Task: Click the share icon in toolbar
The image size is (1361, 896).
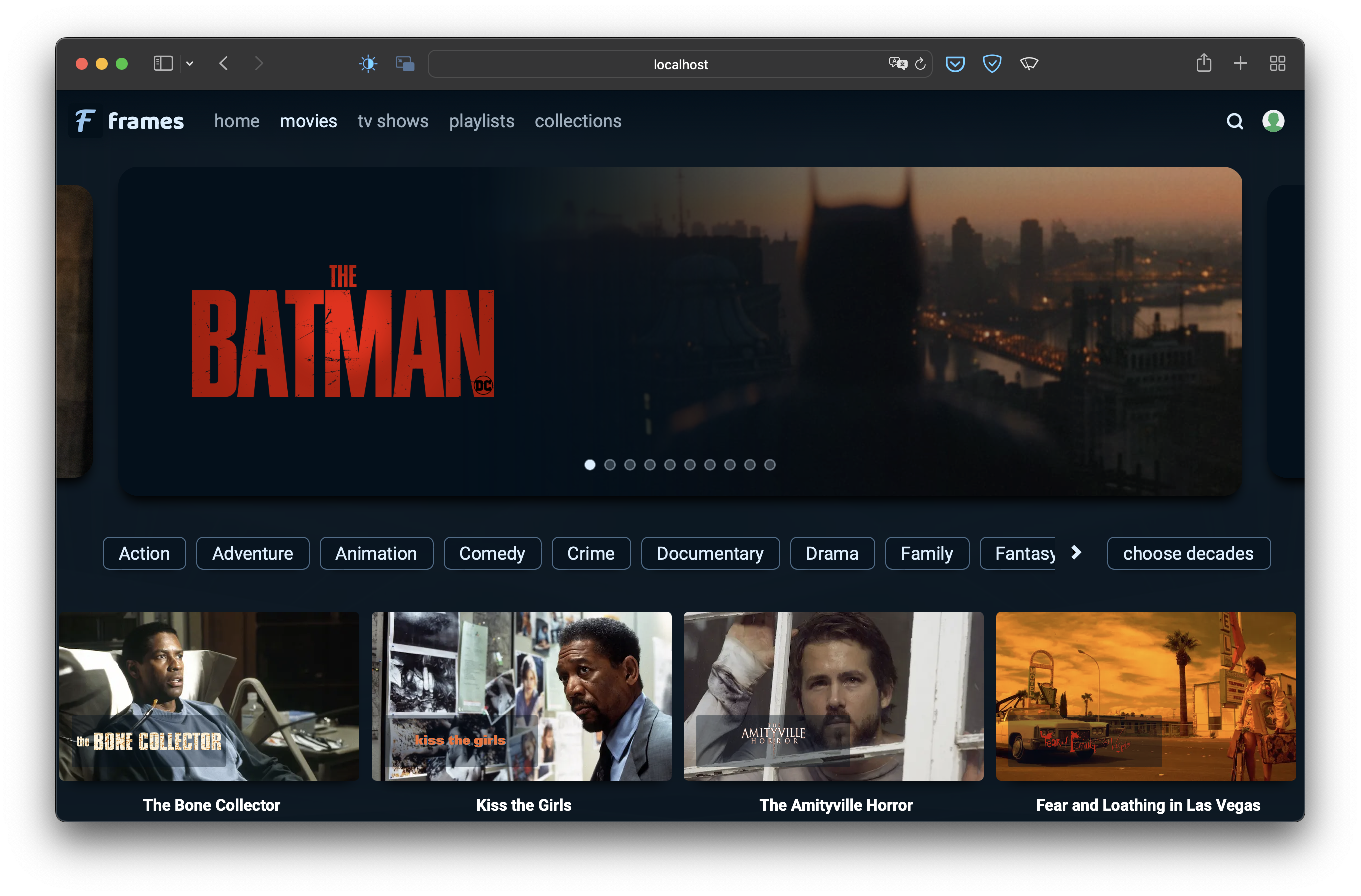Action: tap(1203, 63)
